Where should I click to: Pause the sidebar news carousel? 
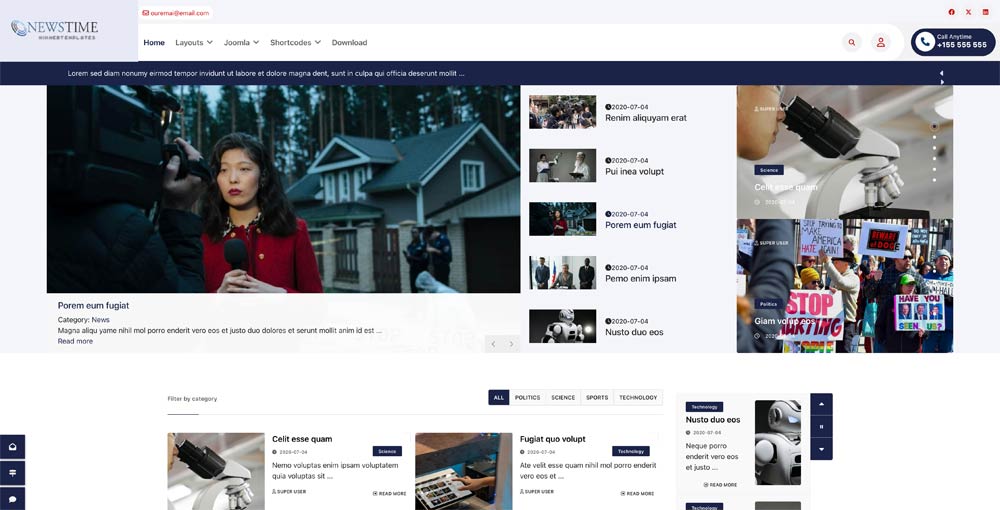(821, 426)
